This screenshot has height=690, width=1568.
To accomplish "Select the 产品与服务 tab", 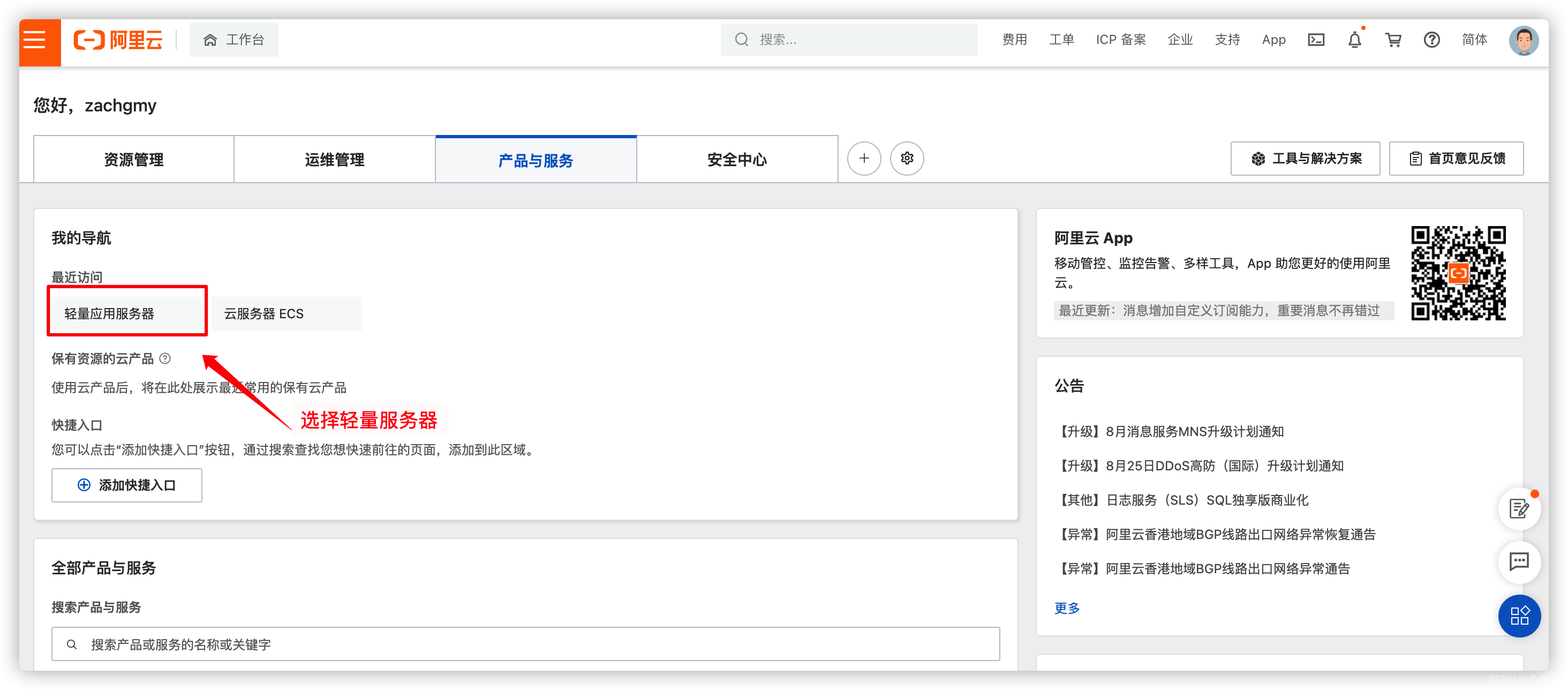I will [536, 160].
